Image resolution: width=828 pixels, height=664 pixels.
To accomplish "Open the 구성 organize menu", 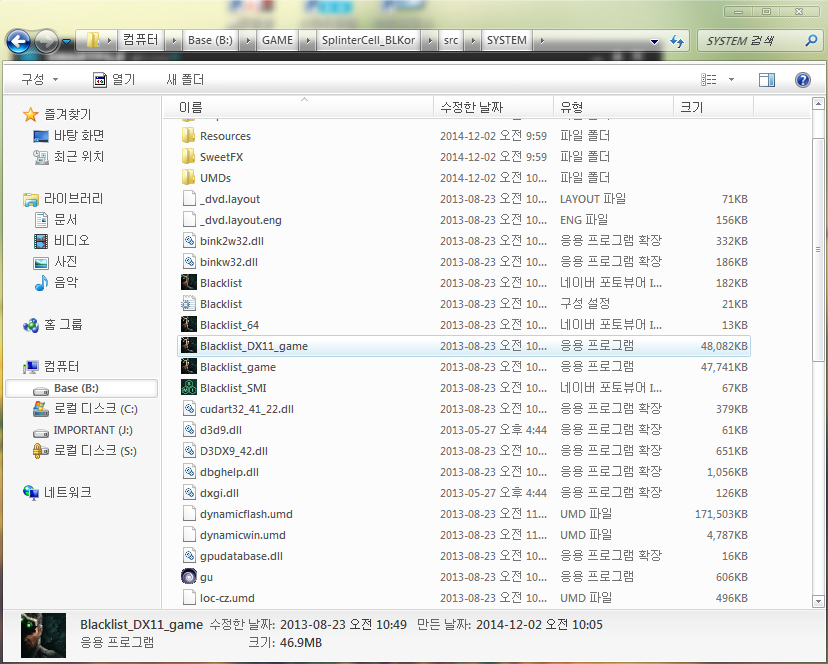I will pos(40,79).
